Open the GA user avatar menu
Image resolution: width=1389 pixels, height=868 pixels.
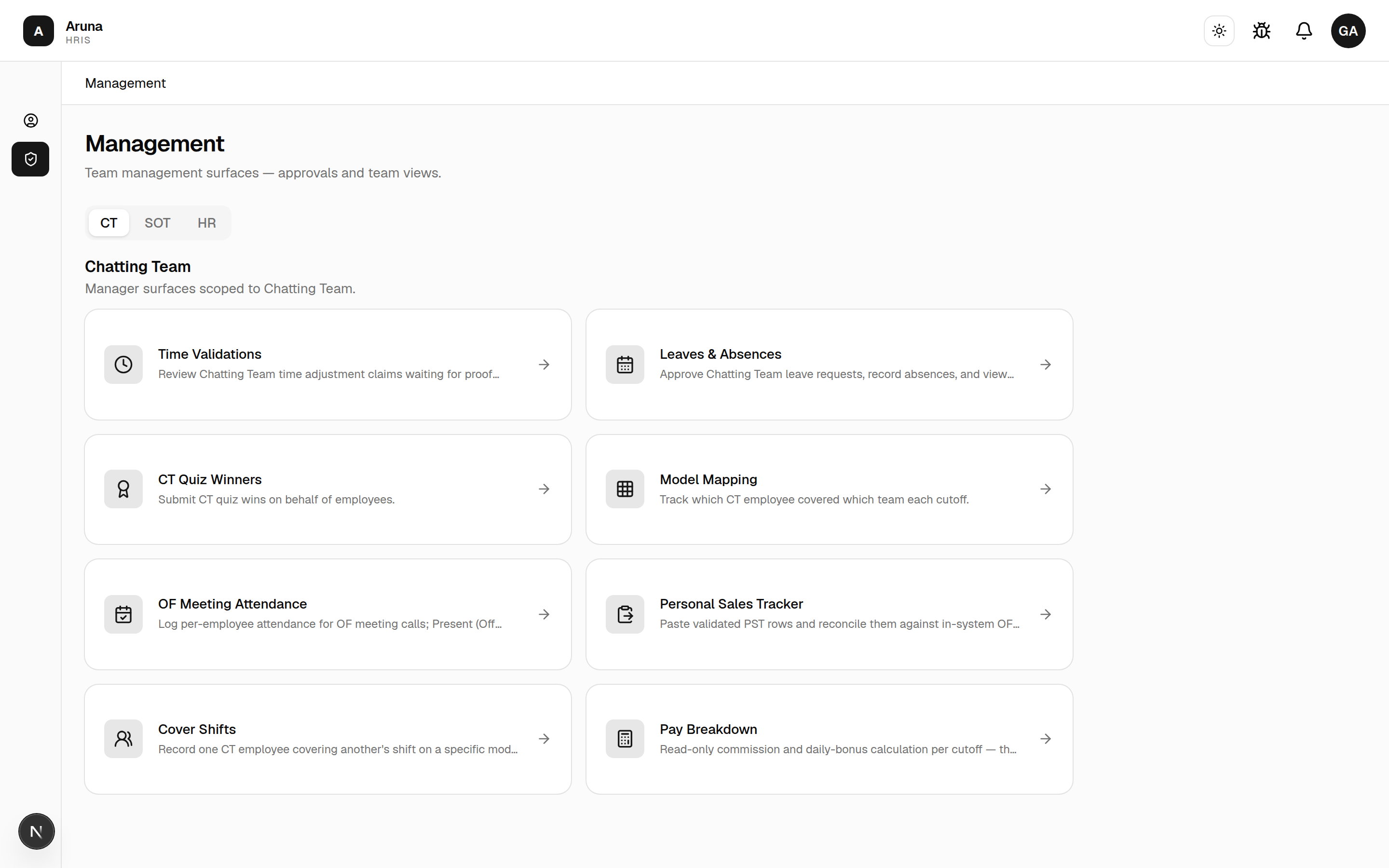click(1348, 31)
